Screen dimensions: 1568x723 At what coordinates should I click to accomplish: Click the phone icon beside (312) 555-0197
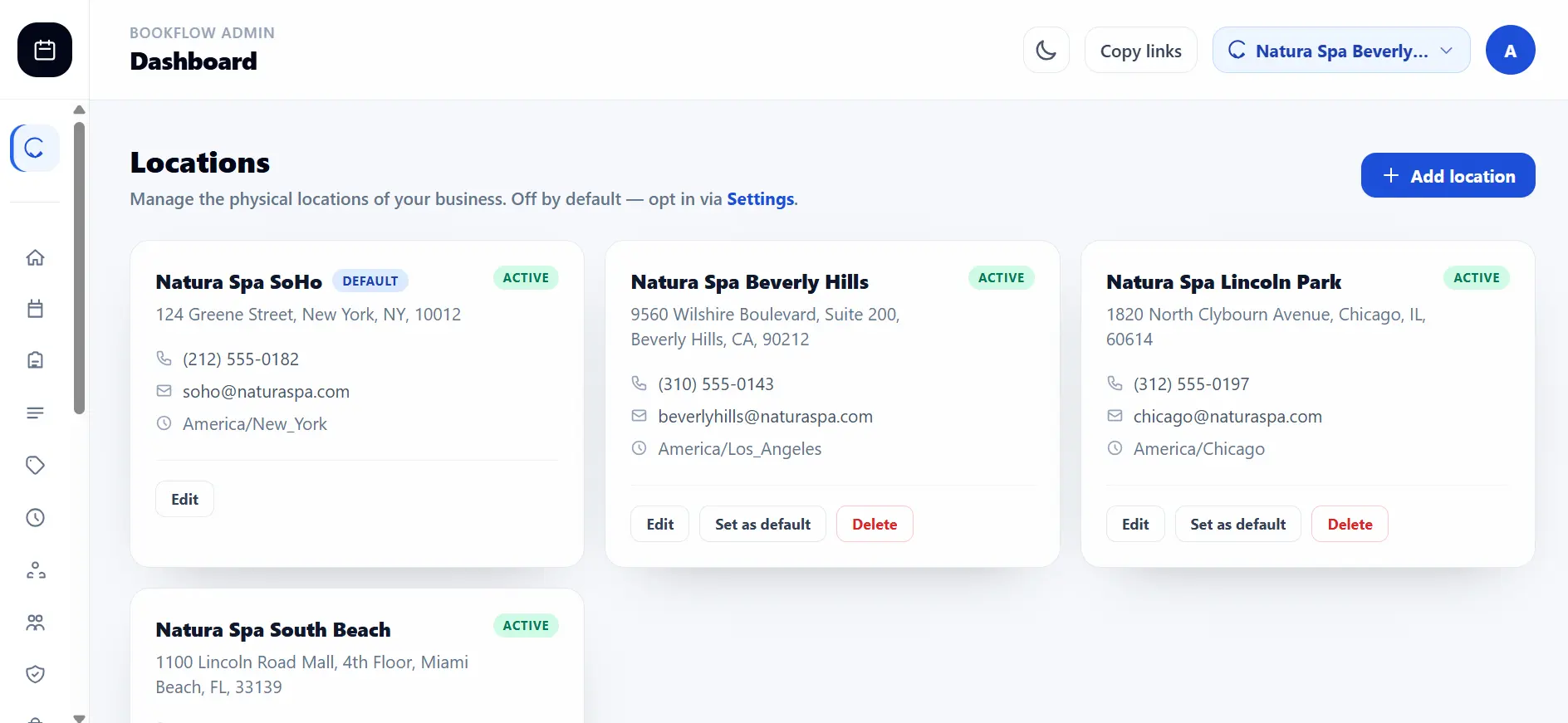[x=1115, y=383]
